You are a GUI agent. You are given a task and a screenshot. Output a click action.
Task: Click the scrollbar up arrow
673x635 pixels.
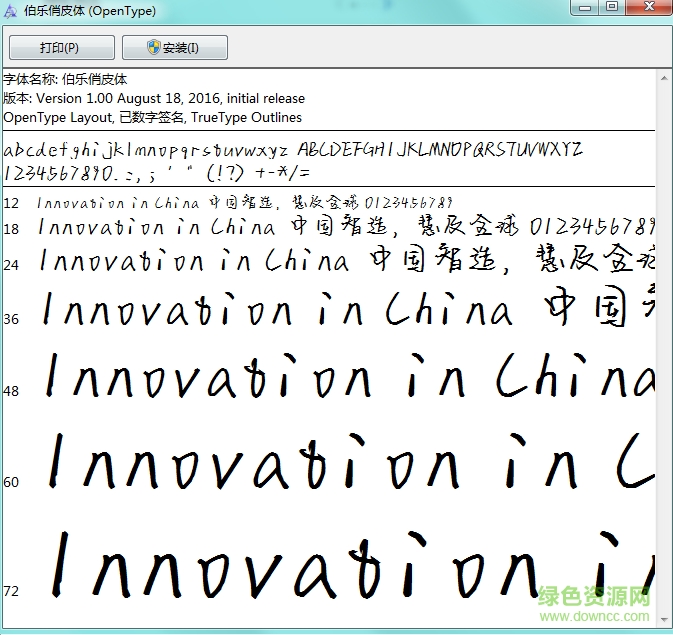click(664, 78)
